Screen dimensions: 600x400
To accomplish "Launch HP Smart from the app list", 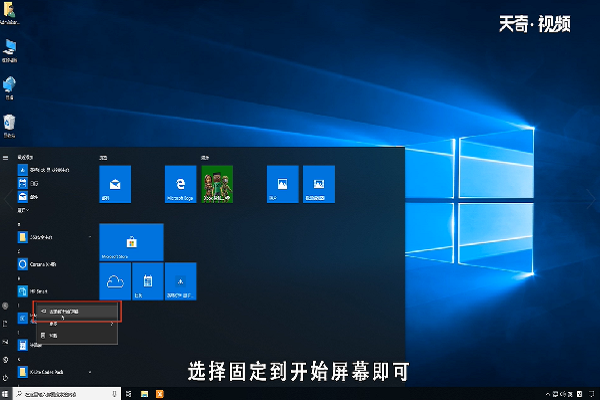I will 54,291.
